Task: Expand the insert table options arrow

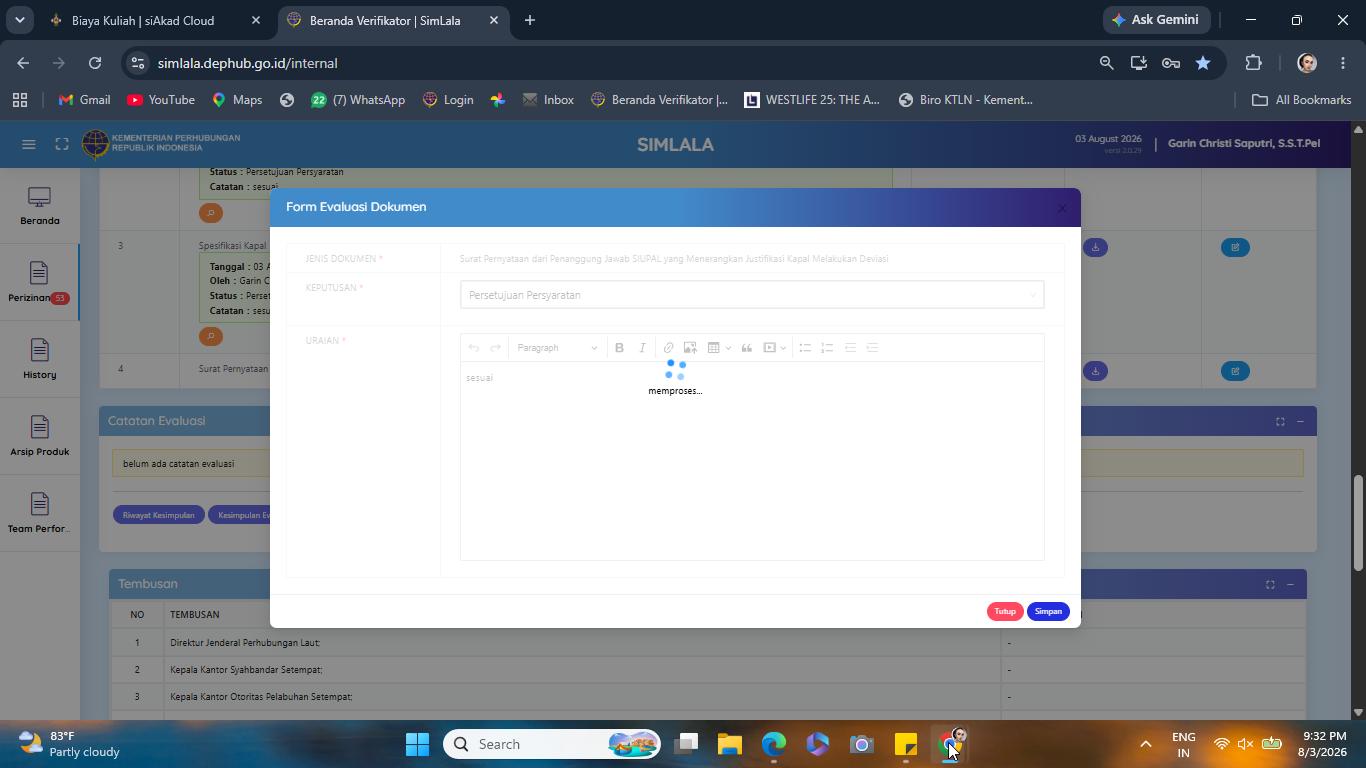Action: click(728, 348)
